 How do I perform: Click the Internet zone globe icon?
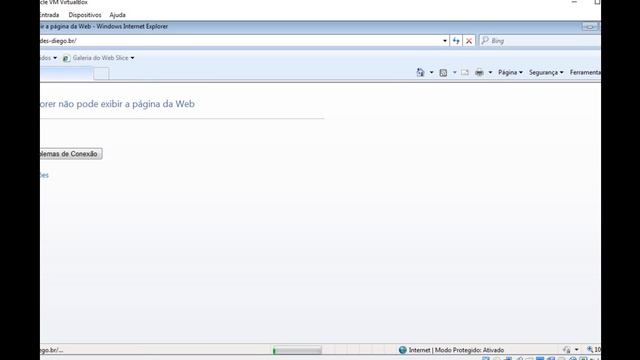pos(402,350)
